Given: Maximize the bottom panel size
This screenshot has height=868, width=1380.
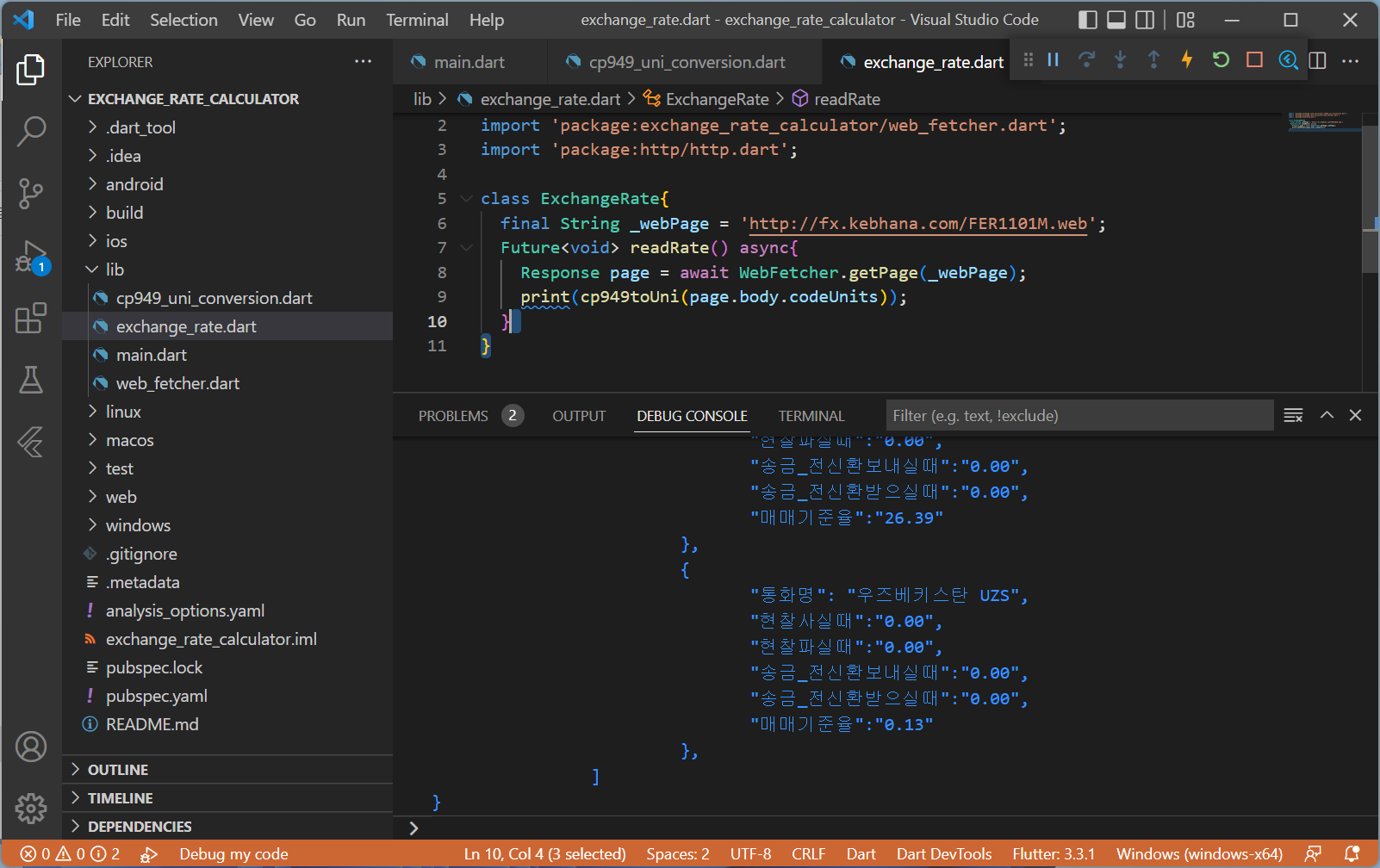Looking at the screenshot, I should [x=1327, y=415].
